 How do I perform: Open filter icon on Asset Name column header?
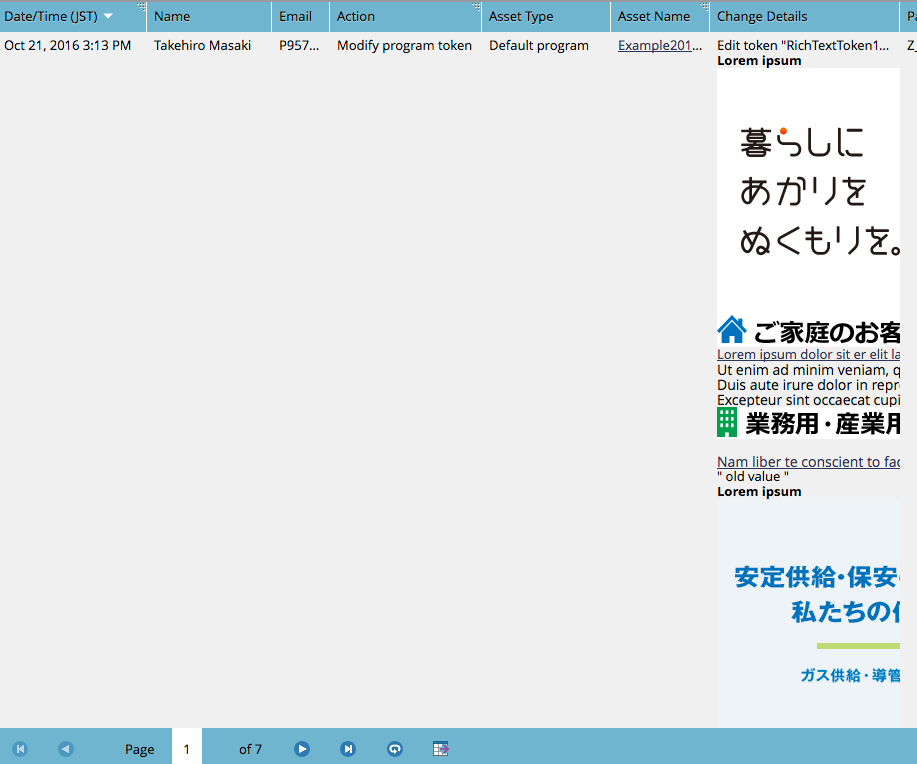pyautogui.click(x=704, y=7)
